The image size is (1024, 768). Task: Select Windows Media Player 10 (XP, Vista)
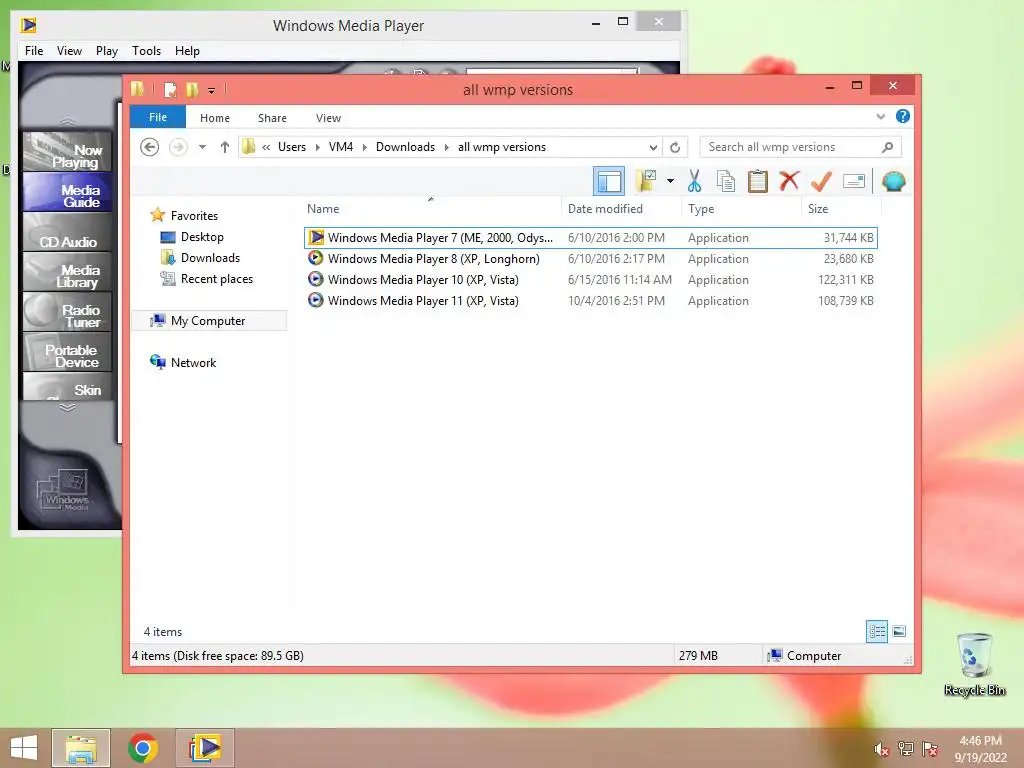[590, 280]
